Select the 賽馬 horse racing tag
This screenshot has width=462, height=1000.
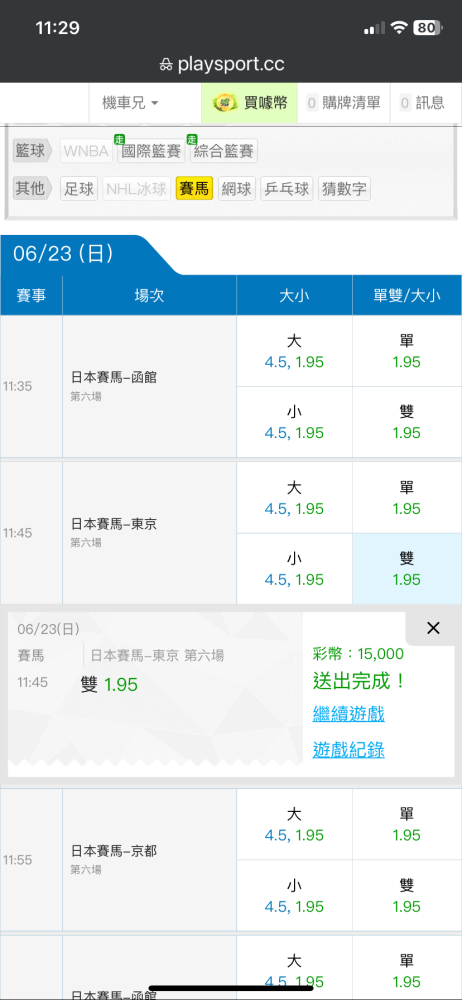click(194, 189)
